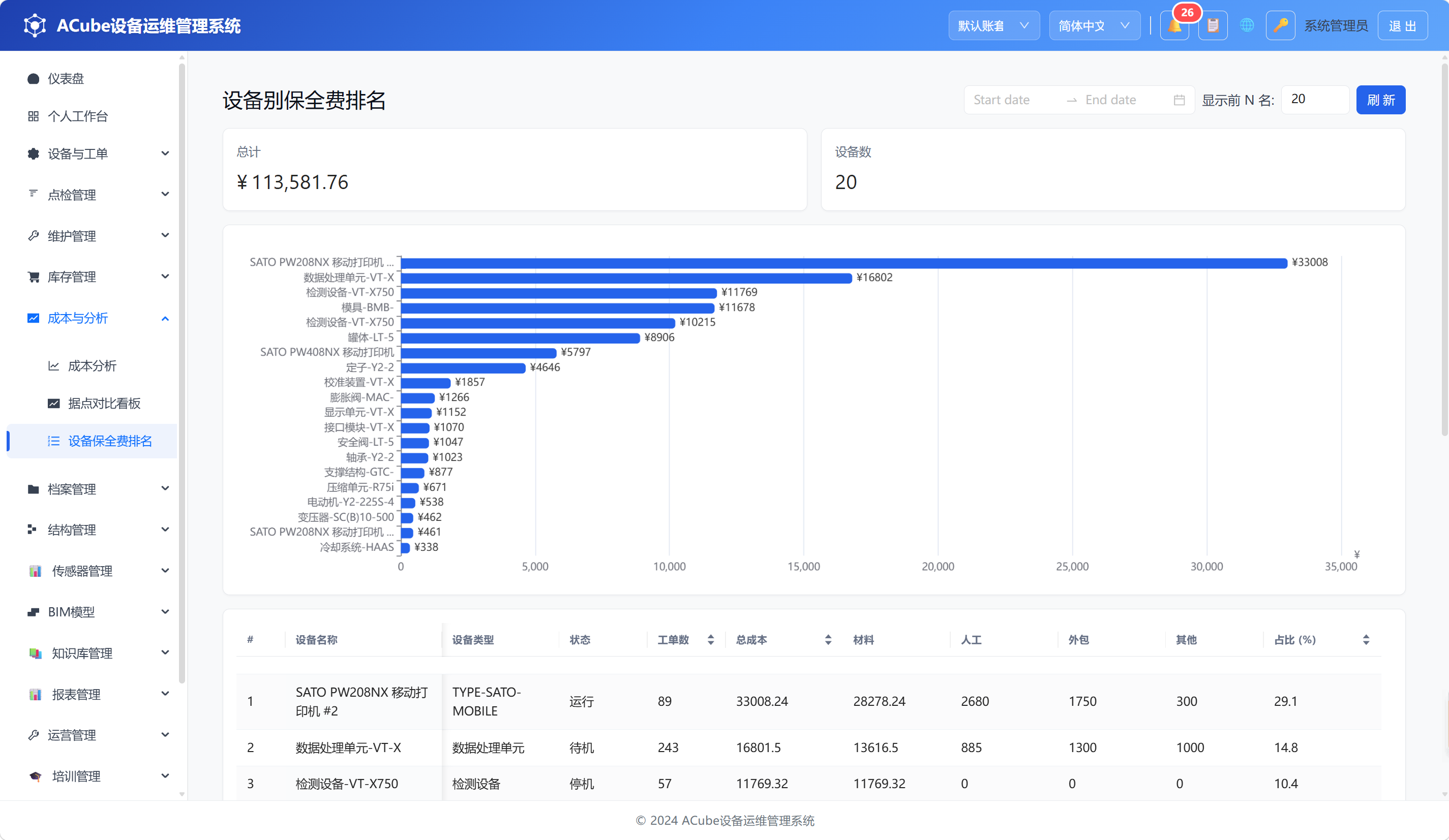Expand 库存管理 menu
This screenshot has width=1449, height=840.
click(92, 276)
